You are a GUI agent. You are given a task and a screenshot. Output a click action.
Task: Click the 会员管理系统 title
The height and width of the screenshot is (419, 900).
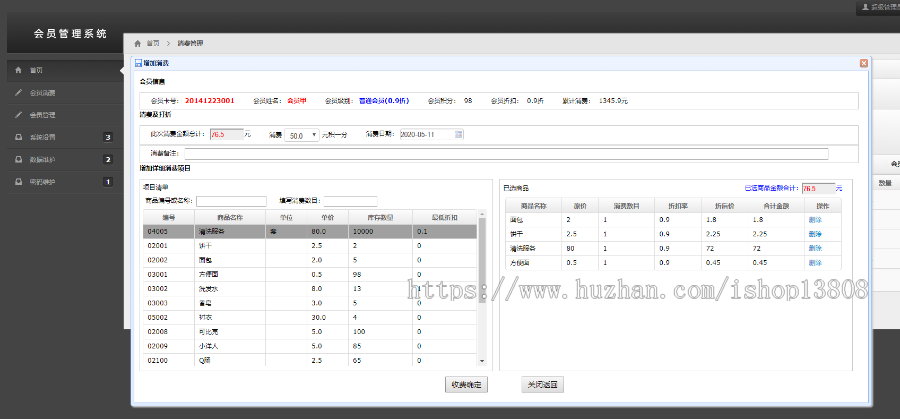[70, 34]
